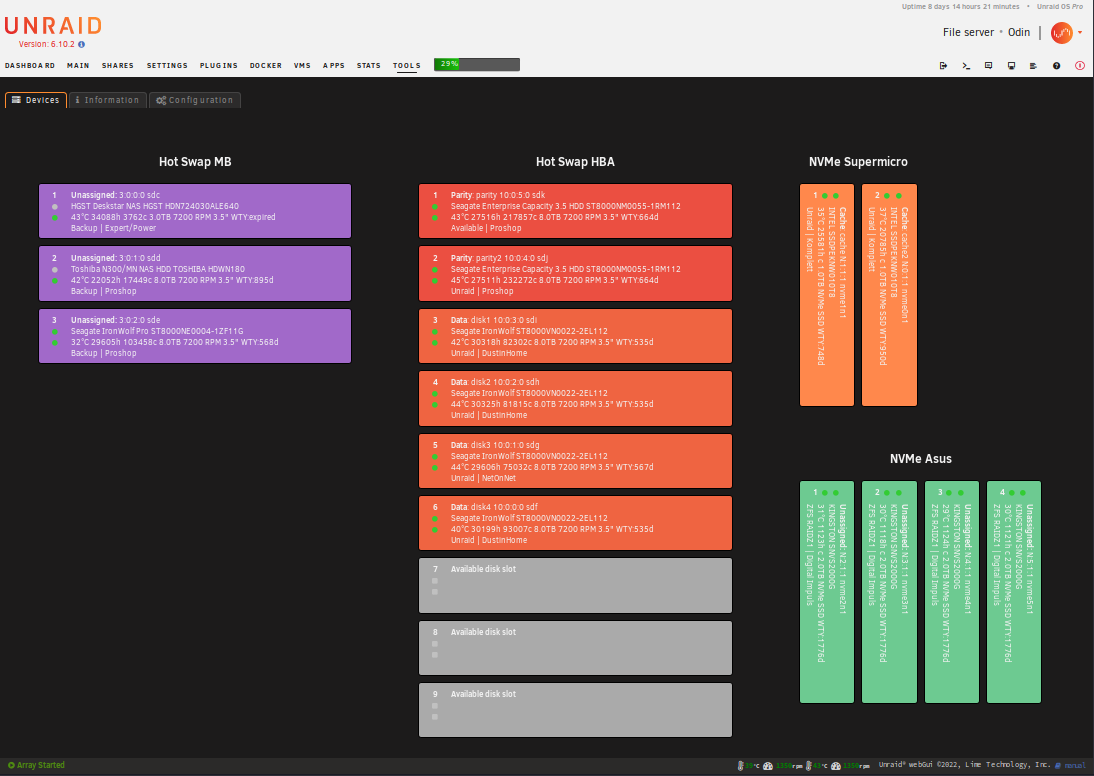Open the Docker menu
Image resolution: width=1094 pixels, height=776 pixels.
click(266, 66)
